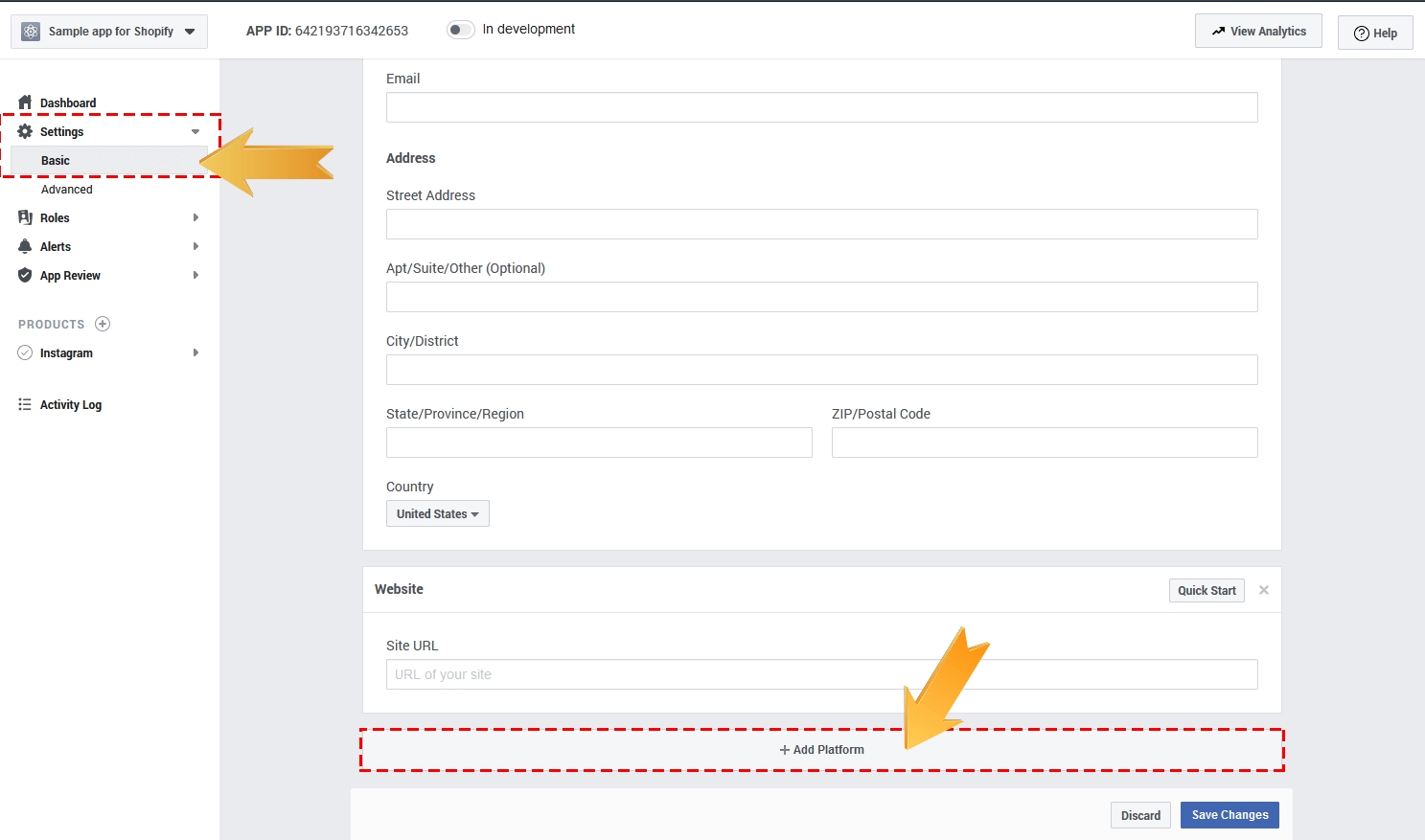Toggle the In development switch
This screenshot has height=840, width=1425.
460,30
